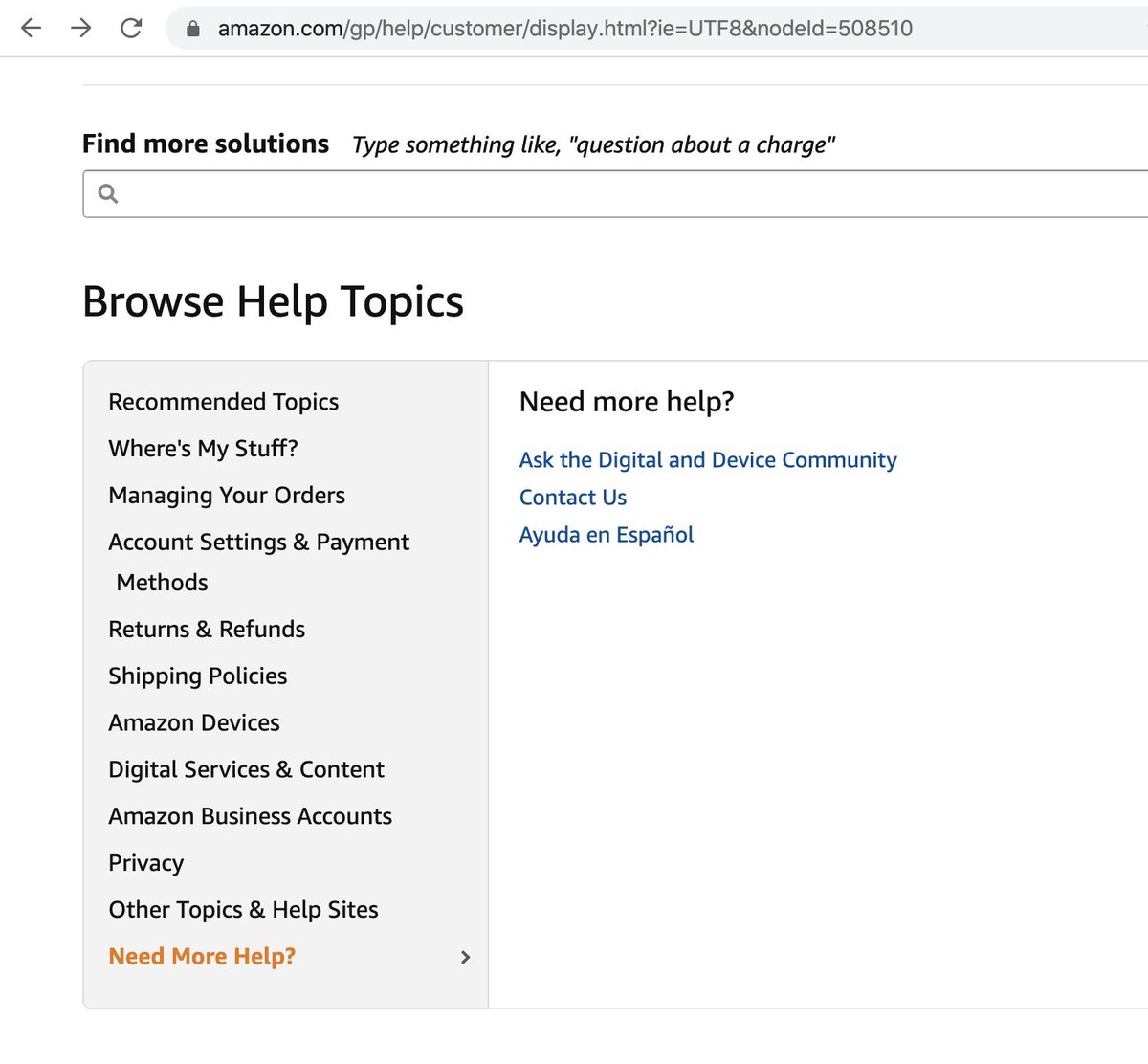Click the Find more solutions label
1148x1064 pixels.
pyautogui.click(x=206, y=144)
